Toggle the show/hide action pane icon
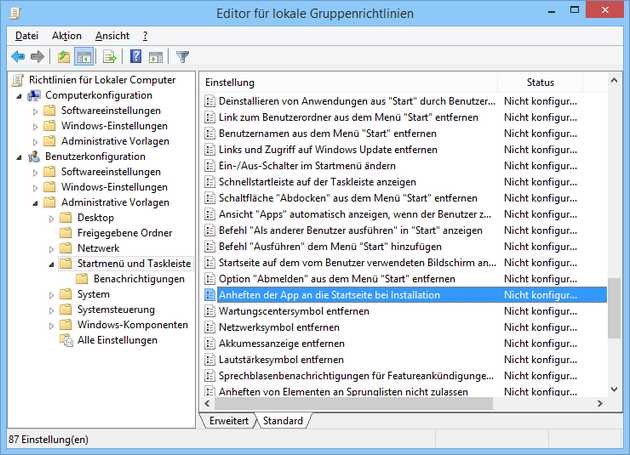Image resolution: width=630 pixels, height=455 pixels. coord(155,56)
